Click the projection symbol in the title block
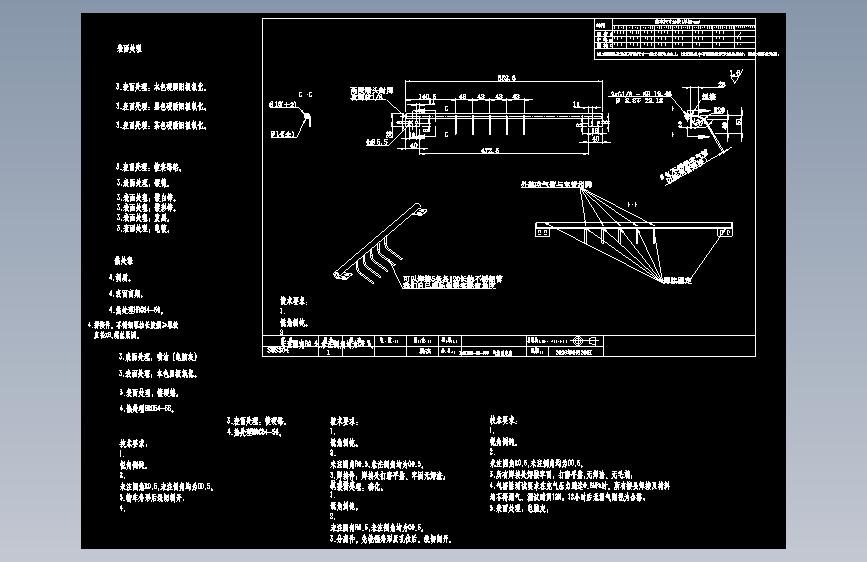 (585, 341)
